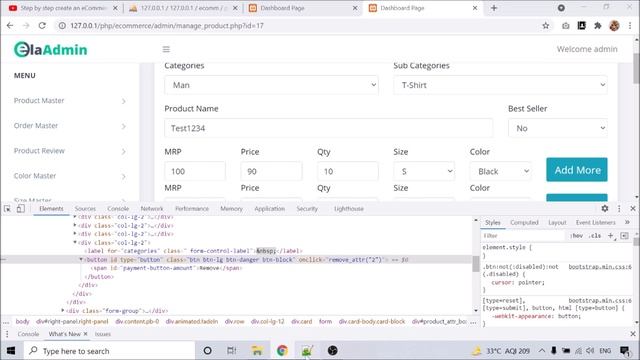Click the MRP field with 100
This screenshot has width=640, height=360.
click(195, 171)
